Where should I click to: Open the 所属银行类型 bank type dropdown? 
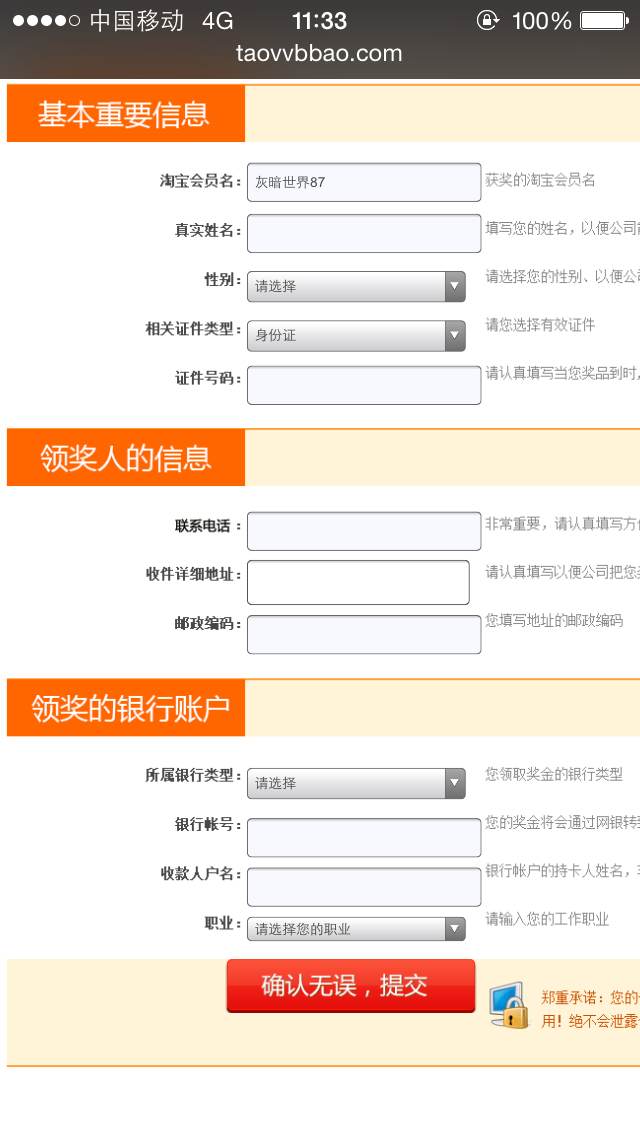click(x=356, y=783)
